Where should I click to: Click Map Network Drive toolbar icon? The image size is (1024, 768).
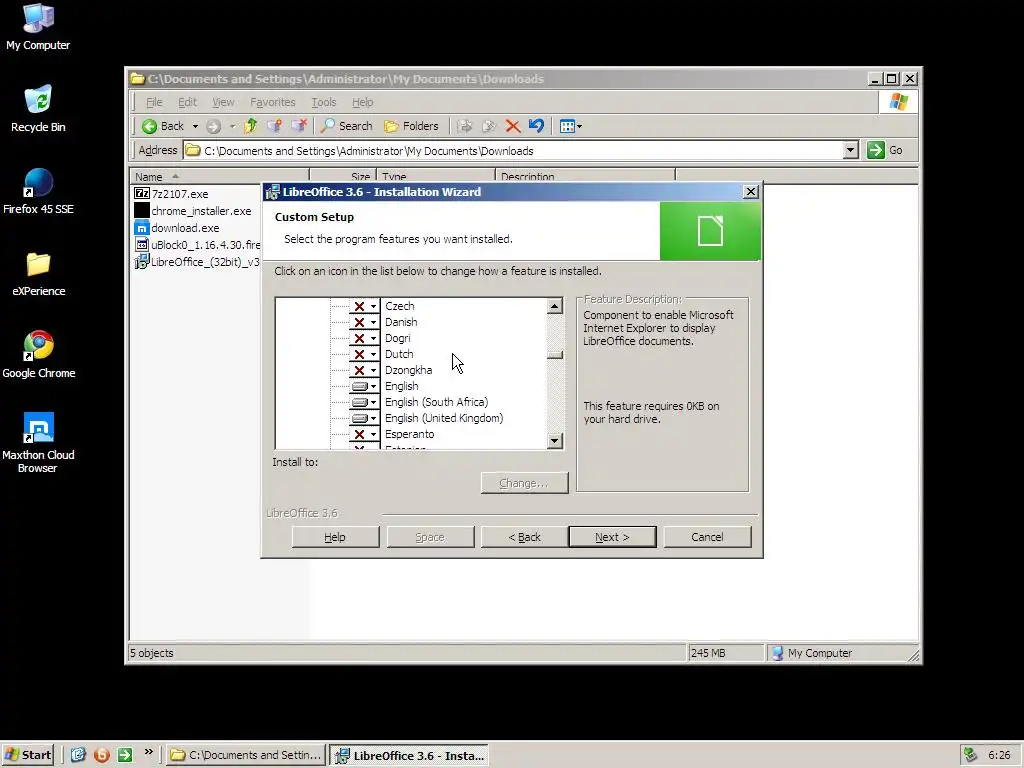(274, 126)
